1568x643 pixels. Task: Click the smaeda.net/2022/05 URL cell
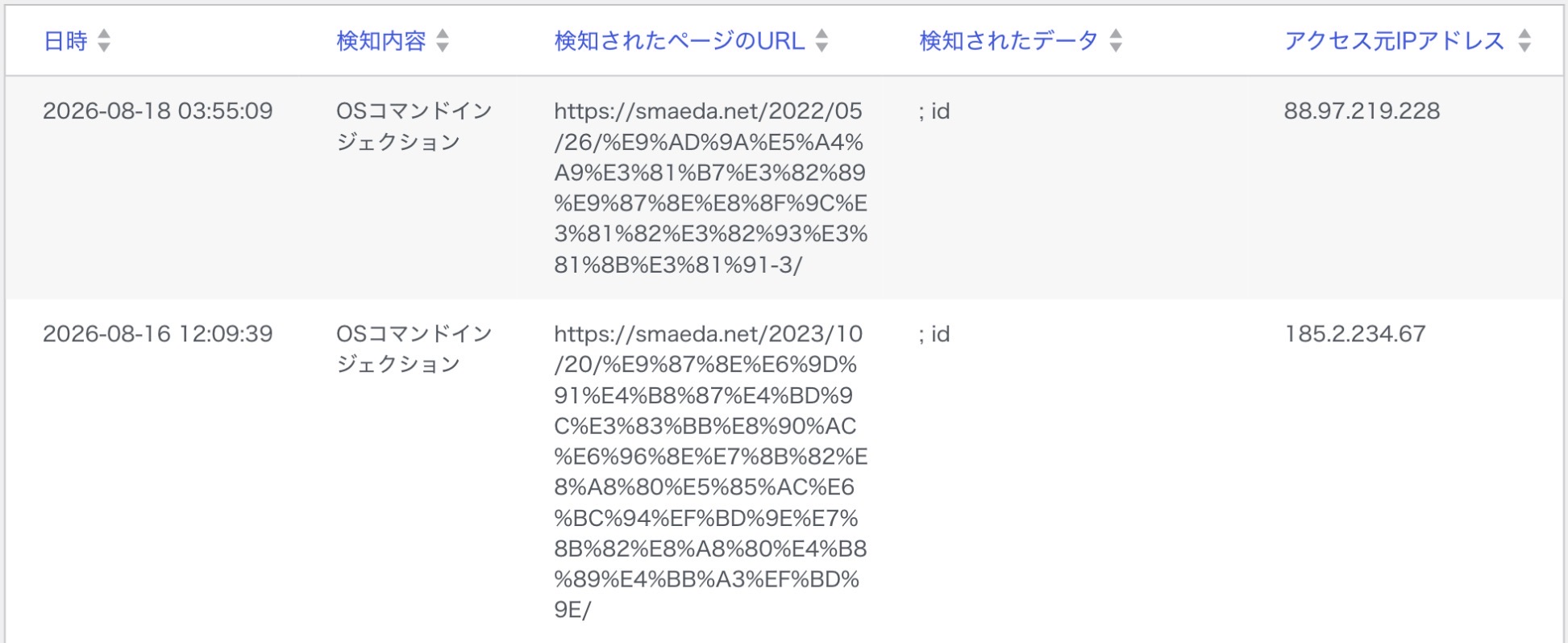[x=710, y=188]
